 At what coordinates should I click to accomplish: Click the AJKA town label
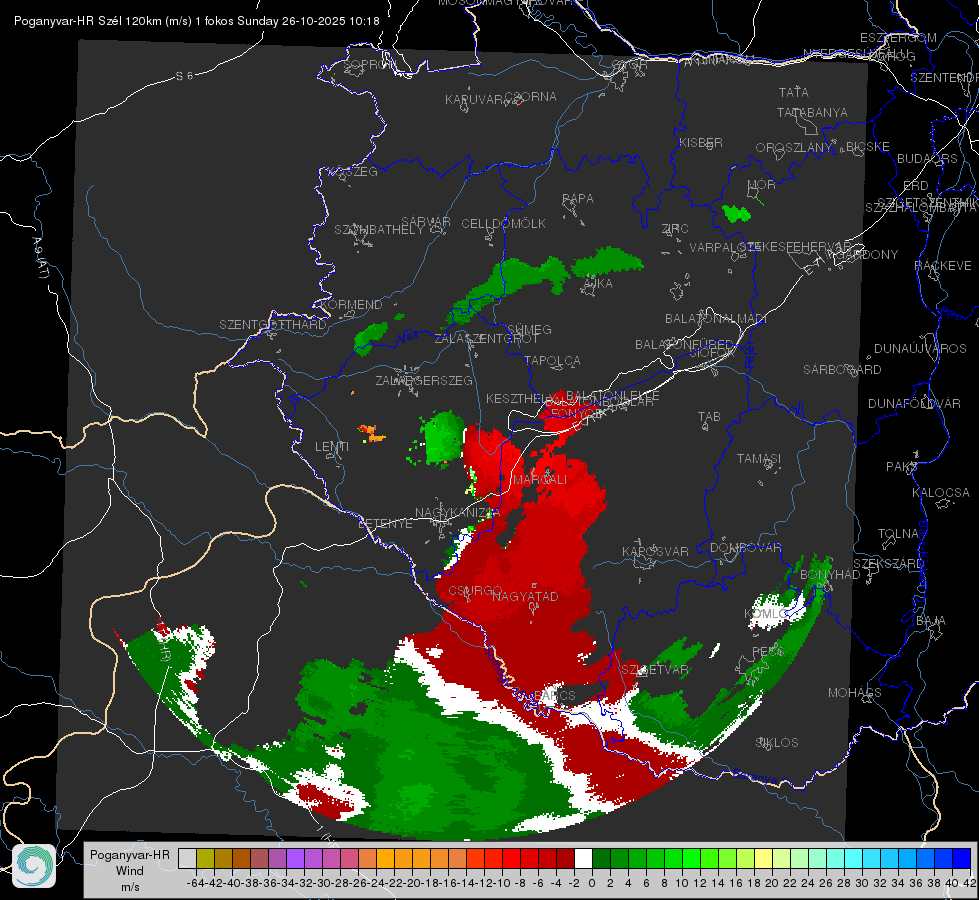point(598,284)
